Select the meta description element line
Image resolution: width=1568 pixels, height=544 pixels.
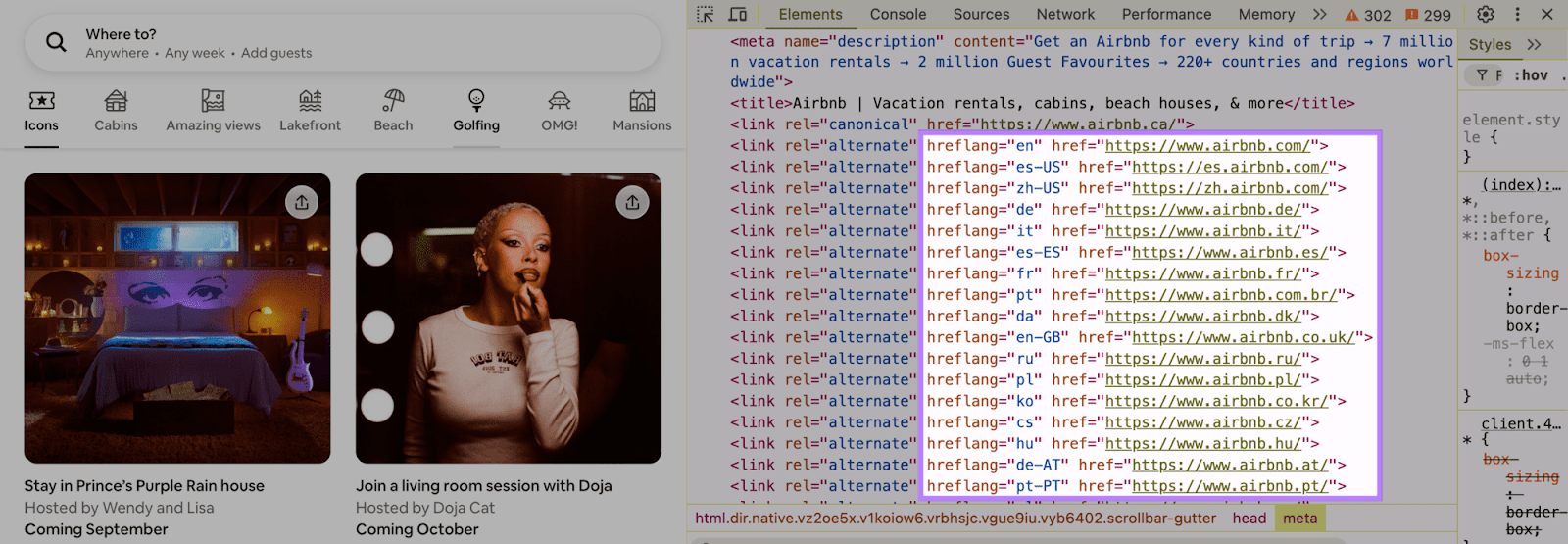[x=1091, y=62]
